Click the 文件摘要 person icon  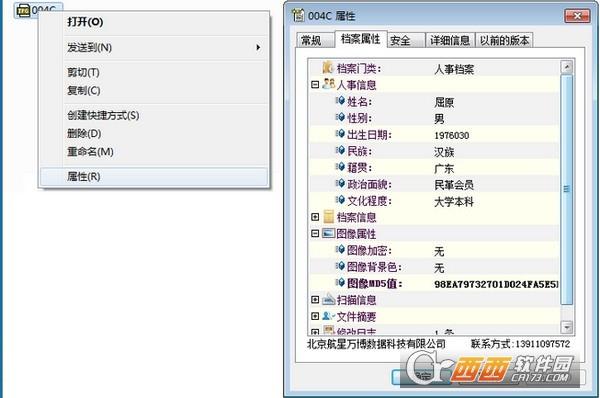[x=329, y=316]
